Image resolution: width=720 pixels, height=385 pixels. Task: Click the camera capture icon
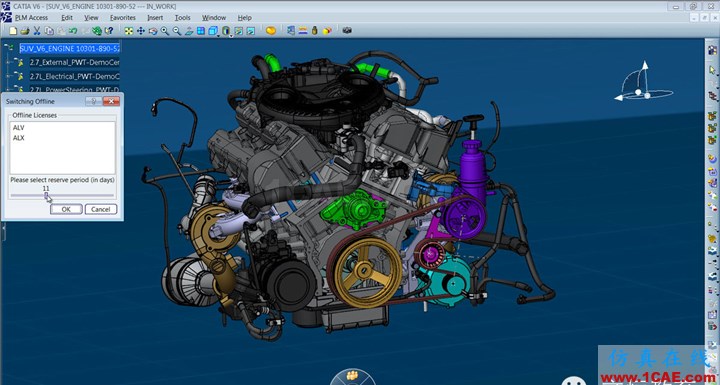click(347, 30)
